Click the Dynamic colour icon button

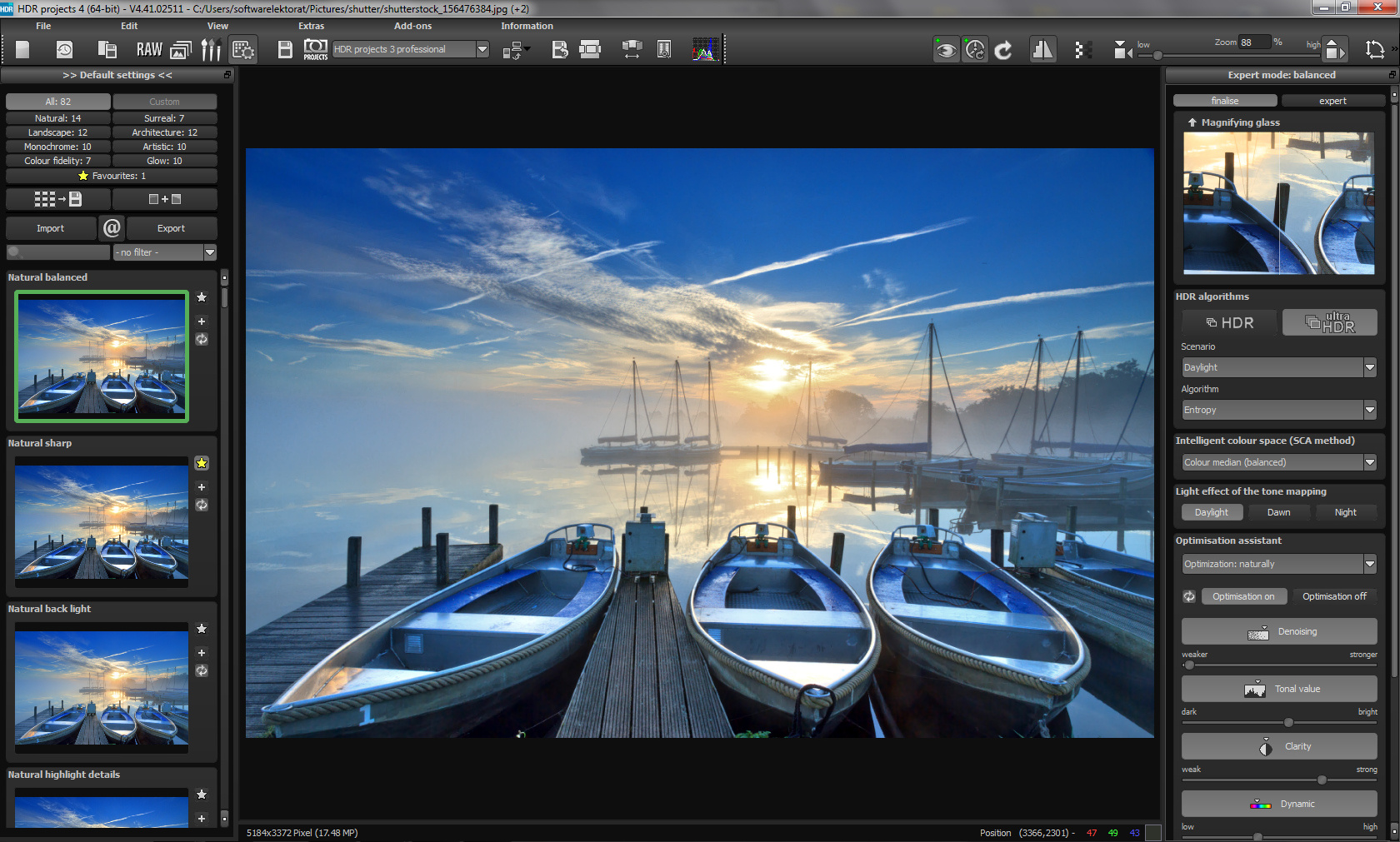[x=1279, y=804]
